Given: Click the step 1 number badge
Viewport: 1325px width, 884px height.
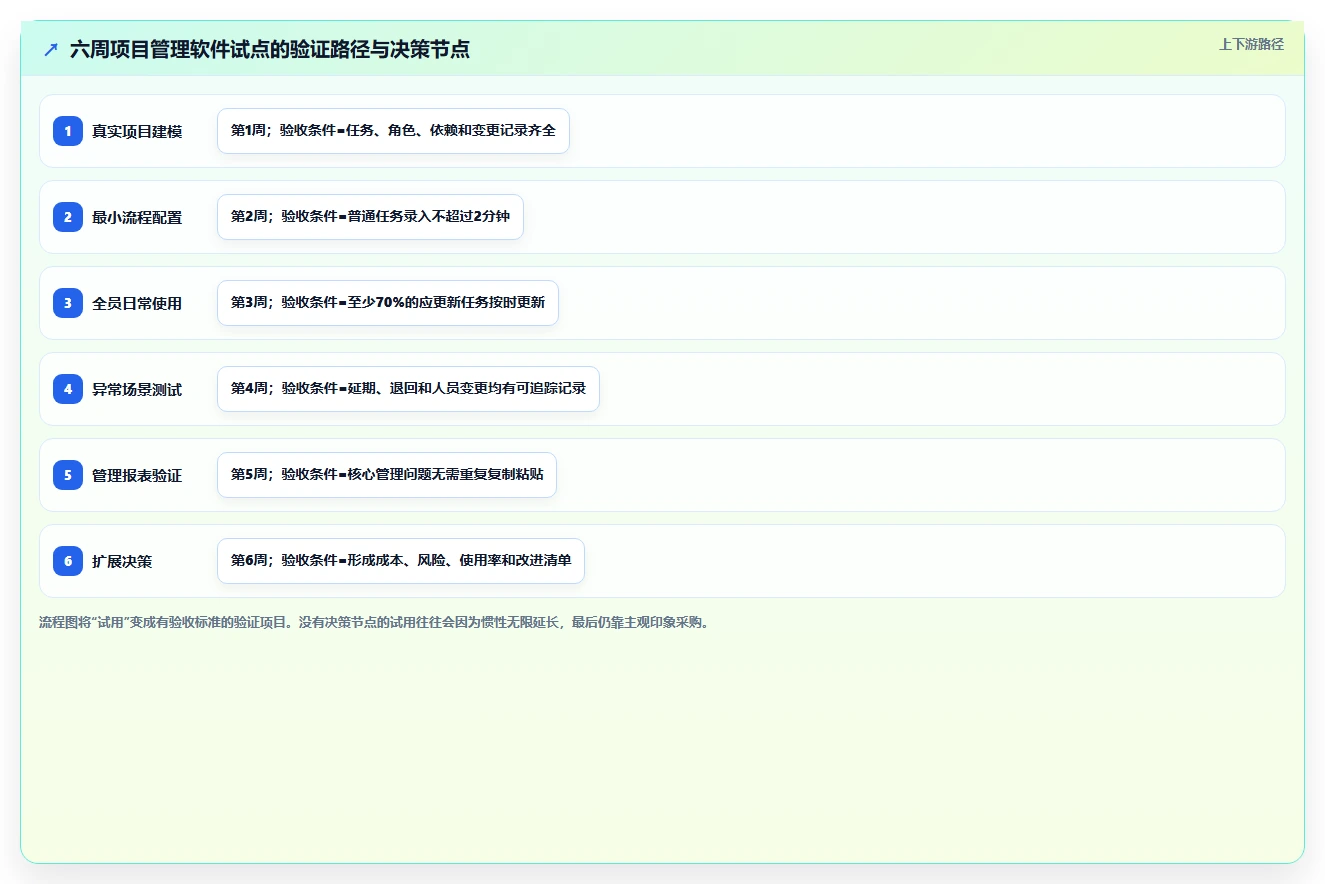Looking at the screenshot, I should point(68,131).
